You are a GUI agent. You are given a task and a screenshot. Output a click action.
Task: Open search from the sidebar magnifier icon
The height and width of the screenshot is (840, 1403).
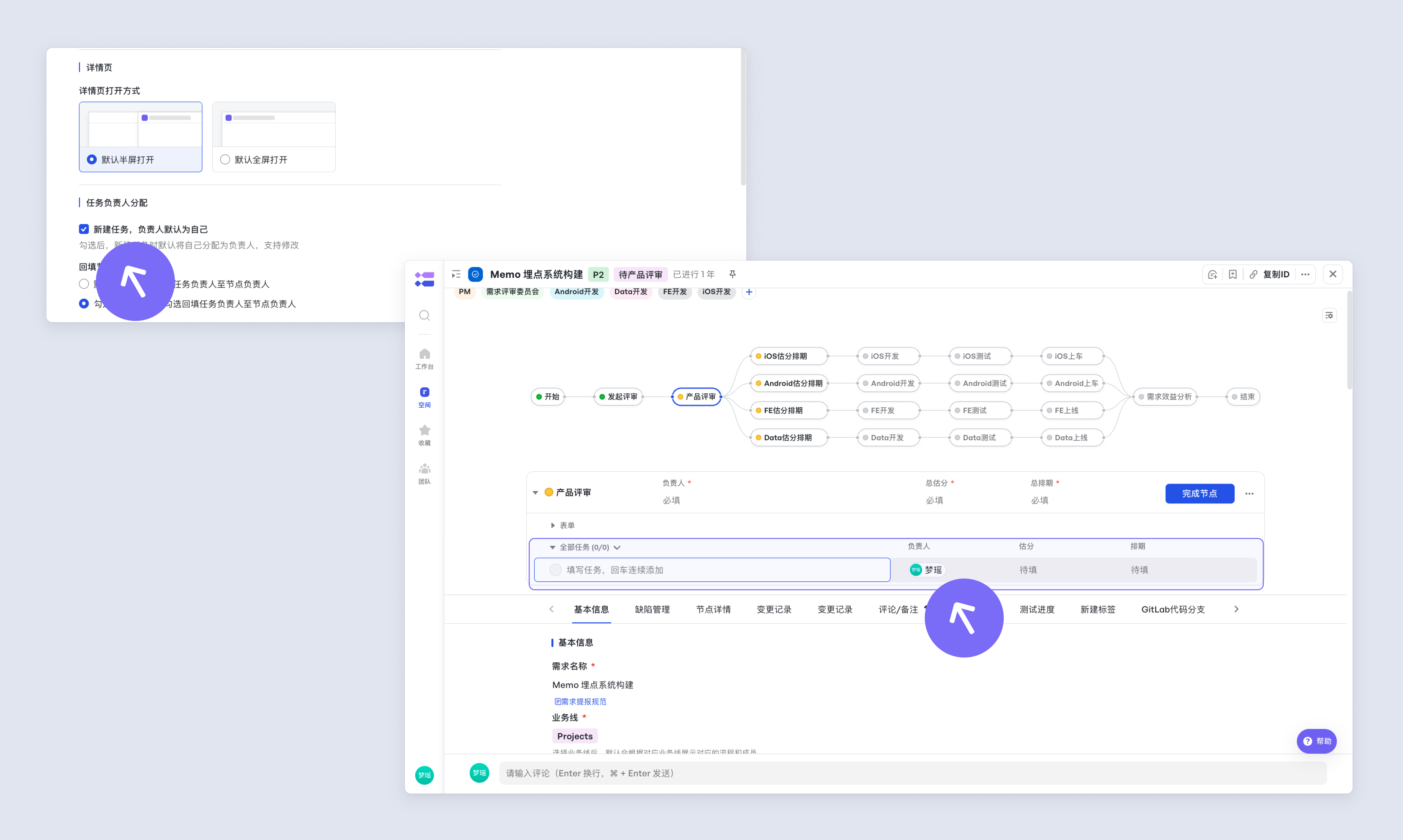pyautogui.click(x=424, y=315)
